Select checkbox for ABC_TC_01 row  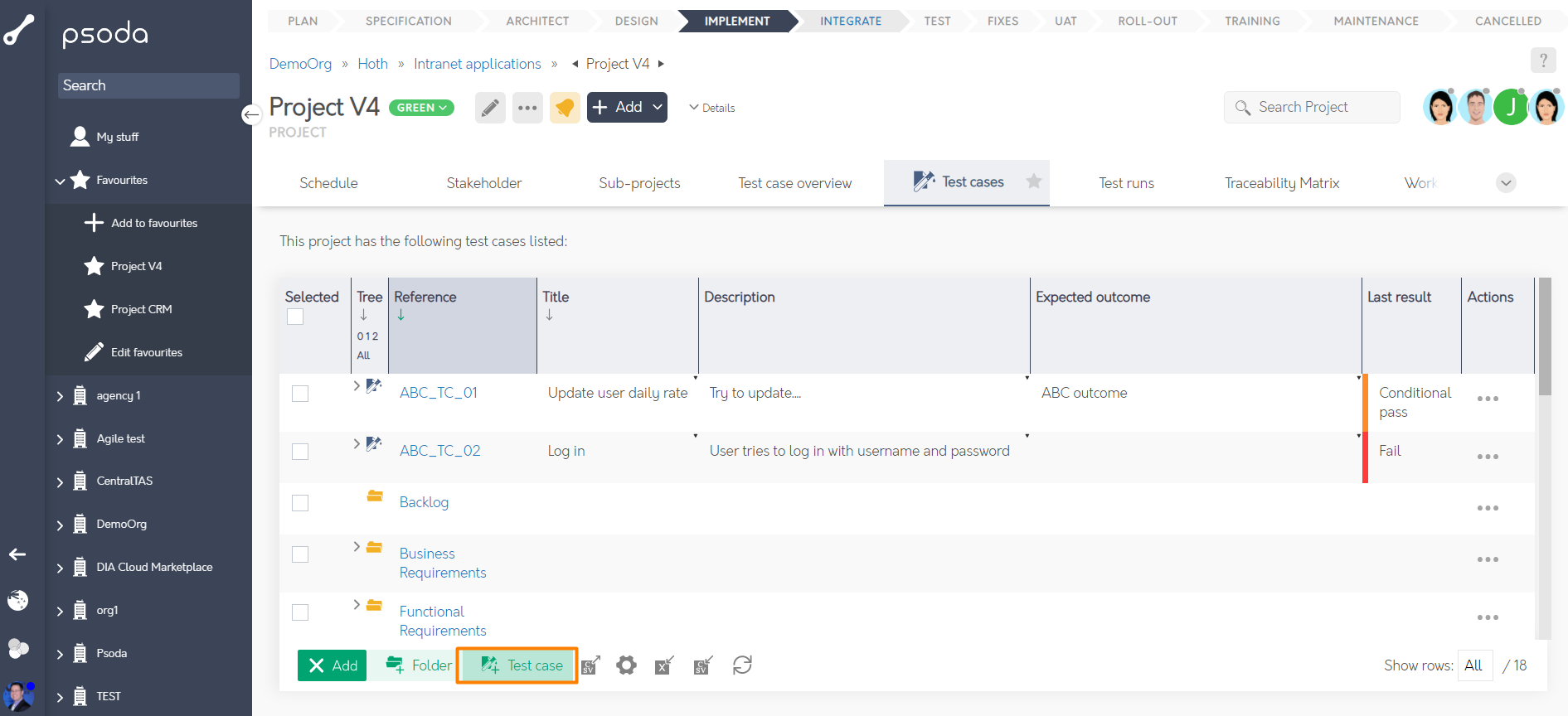(300, 394)
